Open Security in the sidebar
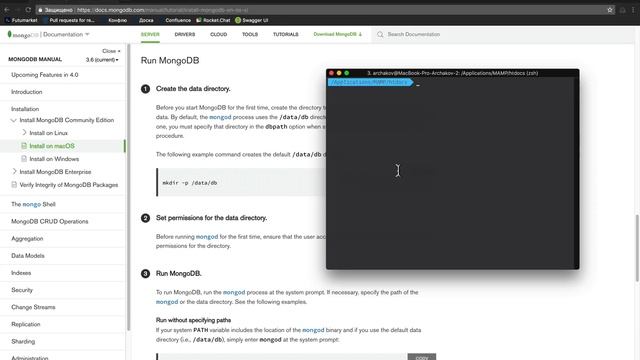 tap(22, 290)
